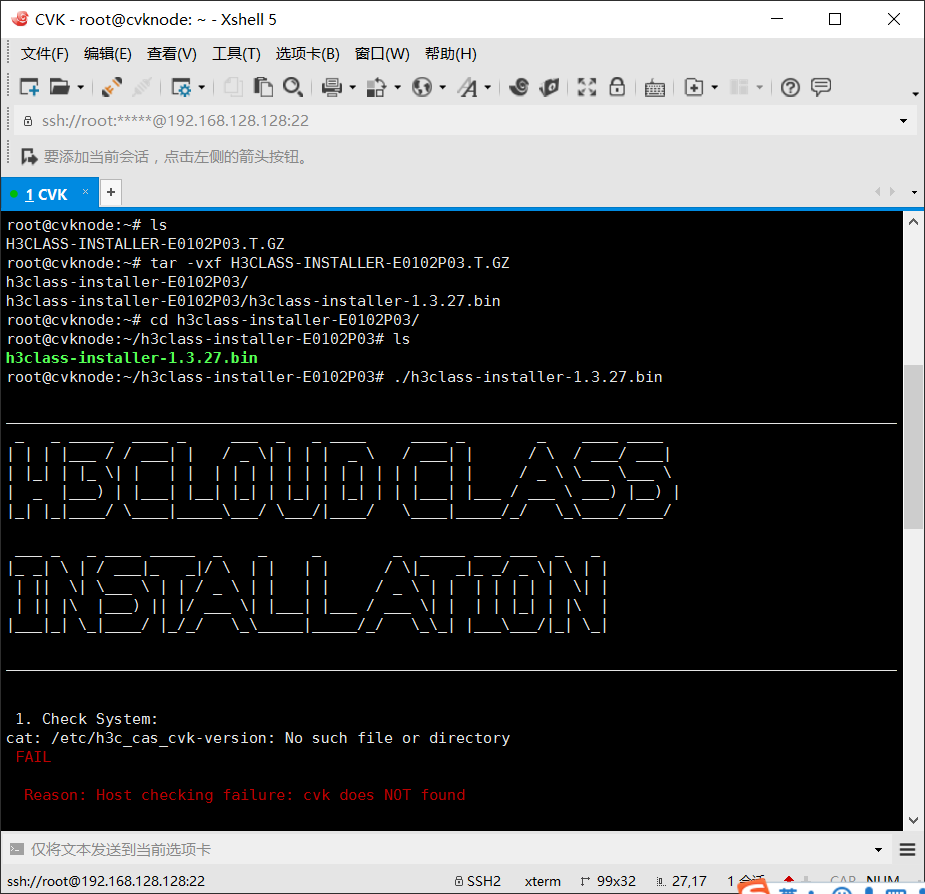Screen dimensions: 925x894
Task: Click the status bar ssh://root@192.168.128.128:22 text
Action: 106,881
